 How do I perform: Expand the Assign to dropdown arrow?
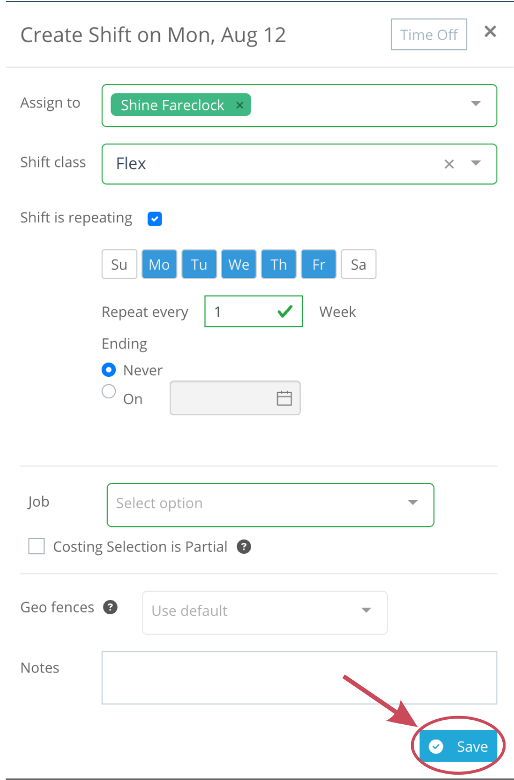point(476,103)
